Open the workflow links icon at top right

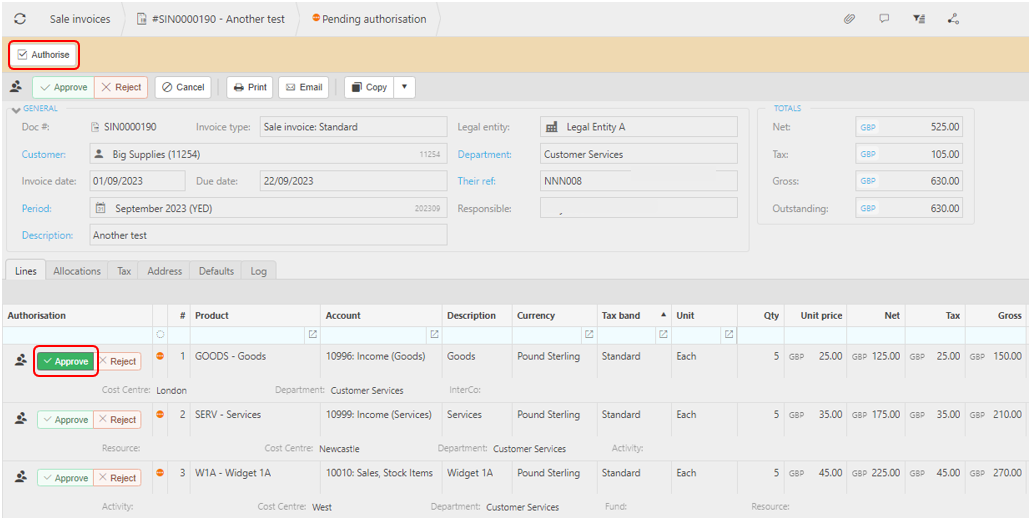tap(954, 19)
